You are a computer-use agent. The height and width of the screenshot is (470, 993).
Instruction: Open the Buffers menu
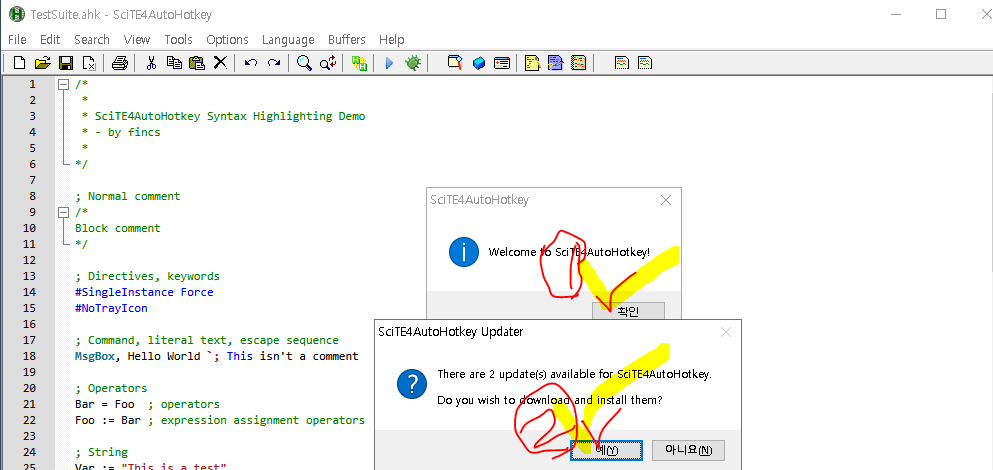pyautogui.click(x=346, y=39)
